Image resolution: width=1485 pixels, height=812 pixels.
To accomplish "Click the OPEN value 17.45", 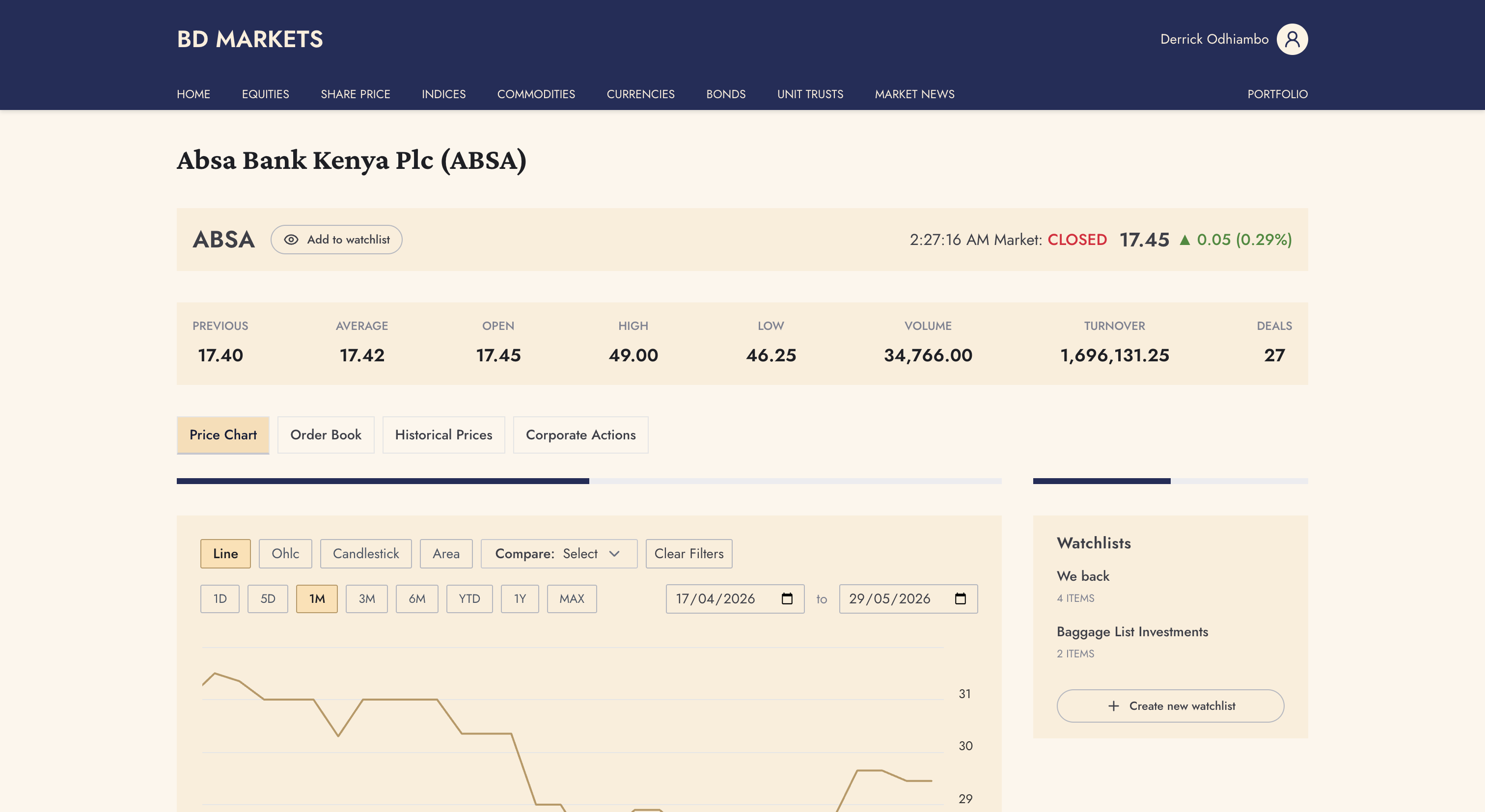I will [498, 355].
